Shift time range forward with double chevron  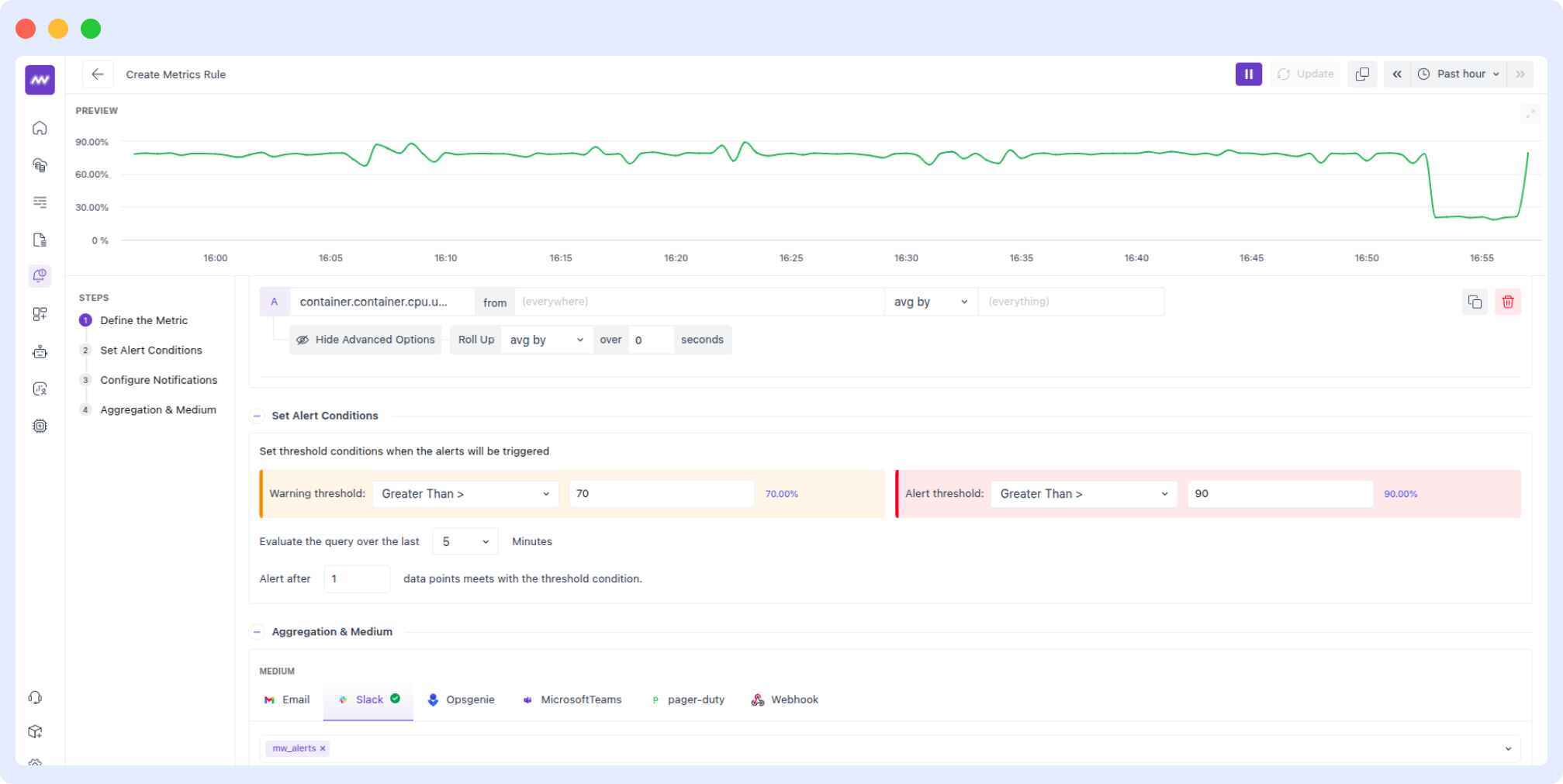pos(1520,74)
